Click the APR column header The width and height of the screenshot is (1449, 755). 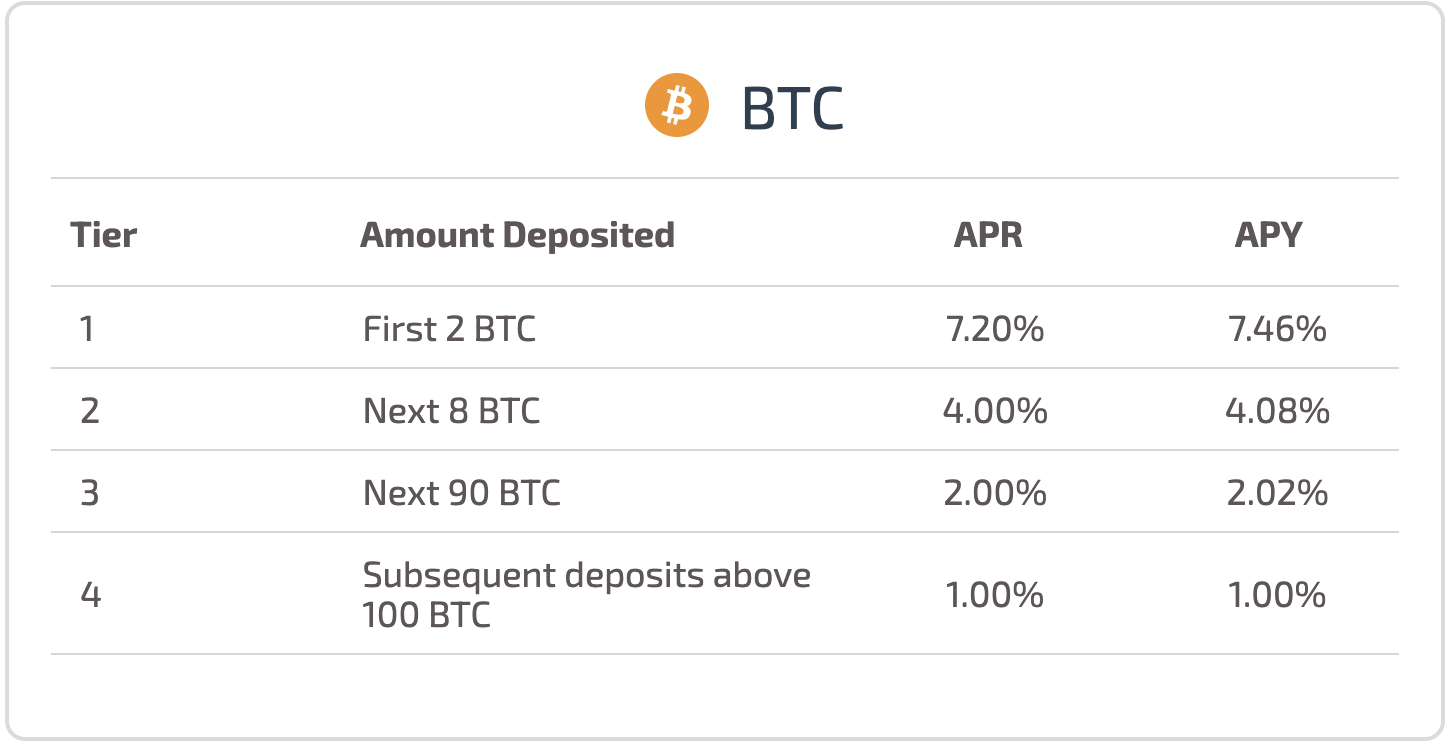coord(988,235)
